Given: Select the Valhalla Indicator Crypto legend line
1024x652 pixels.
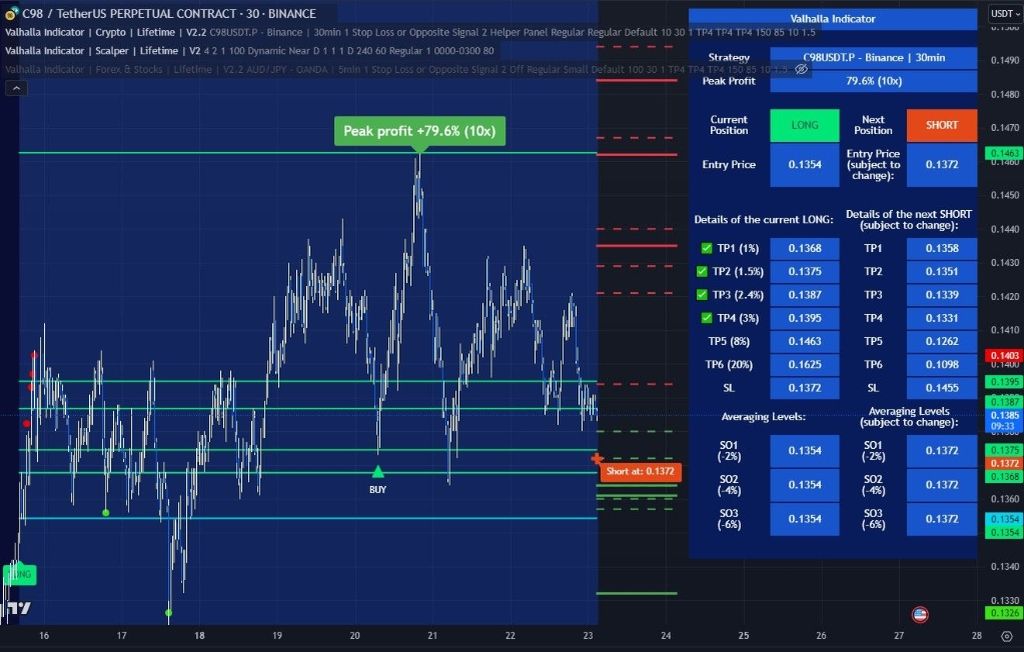Looking at the screenshot, I should click(x=410, y=32).
